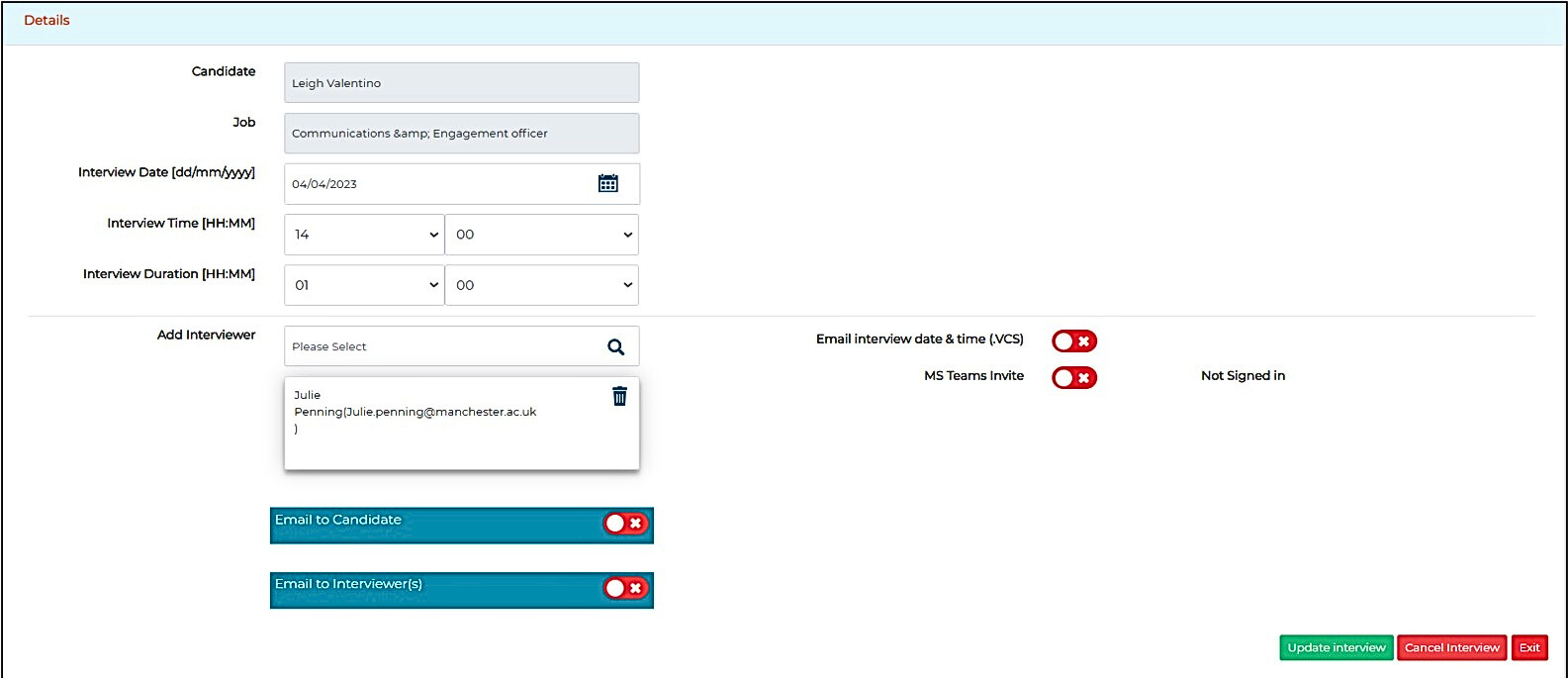Open the interview time hour dropdown

click(x=364, y=235)
